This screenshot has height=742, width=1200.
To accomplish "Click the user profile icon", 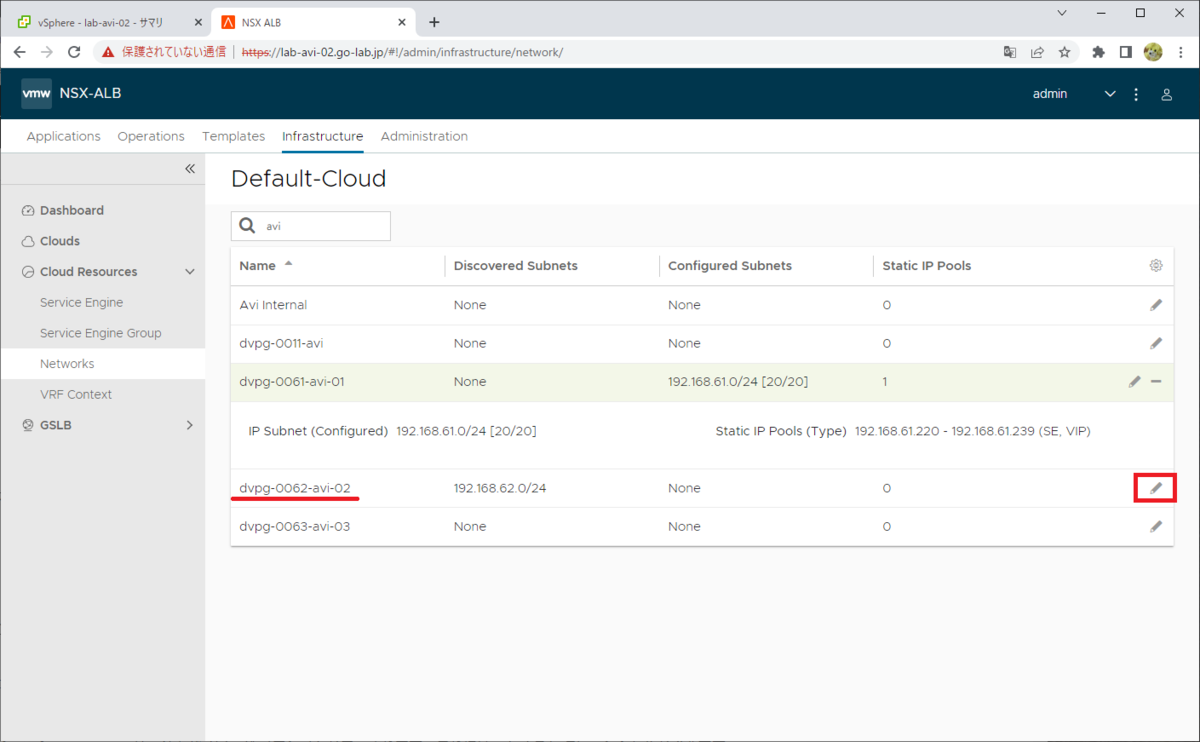I will pos(1166,94).
